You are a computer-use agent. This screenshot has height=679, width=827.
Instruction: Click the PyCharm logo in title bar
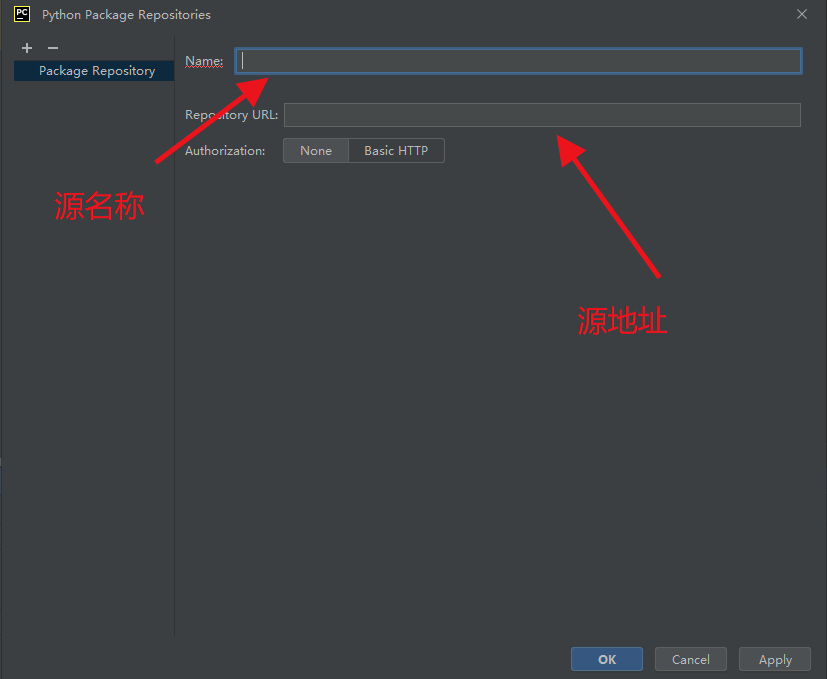[21, 14]
